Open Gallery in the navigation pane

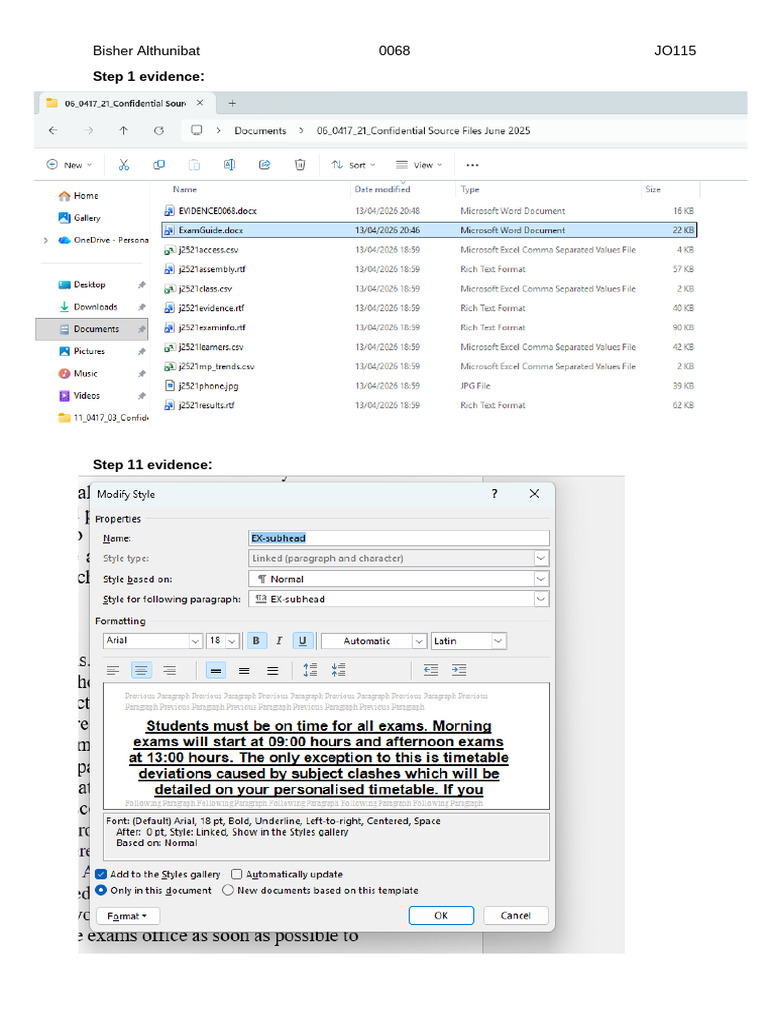[x=87, y=218]
